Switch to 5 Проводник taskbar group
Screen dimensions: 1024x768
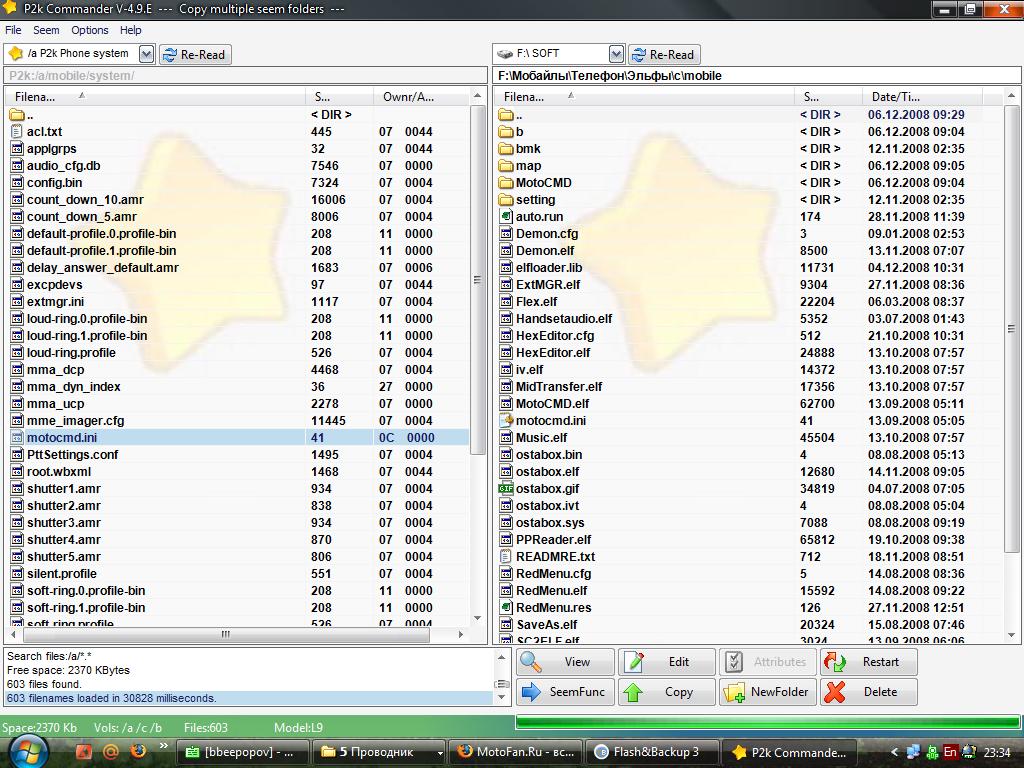click(x=377, y=752)
